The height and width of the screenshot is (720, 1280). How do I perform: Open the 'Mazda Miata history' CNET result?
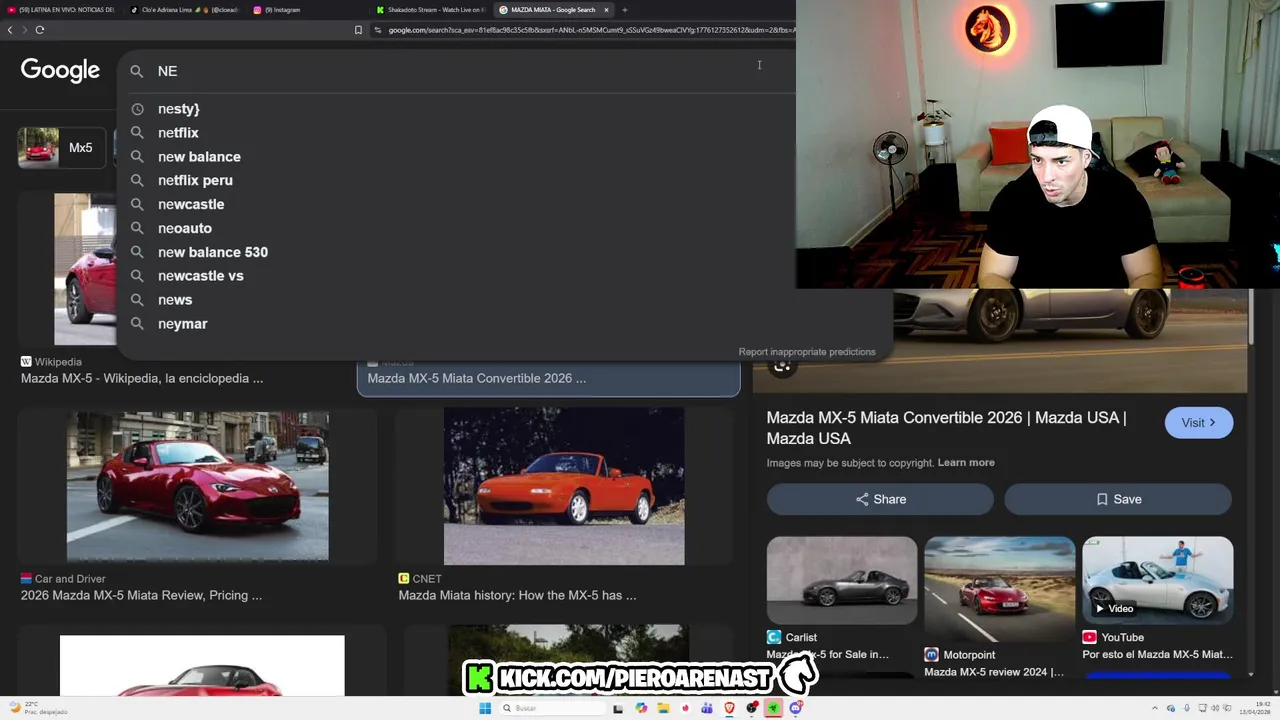[x=517, y=595]
